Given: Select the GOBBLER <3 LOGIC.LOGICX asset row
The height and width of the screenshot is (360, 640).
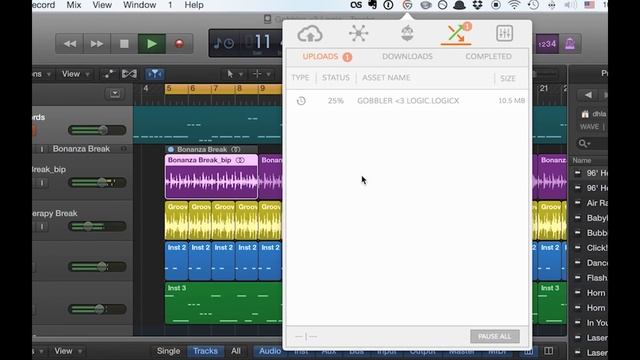Looking at the screenshot, I should tap(407, 101).
